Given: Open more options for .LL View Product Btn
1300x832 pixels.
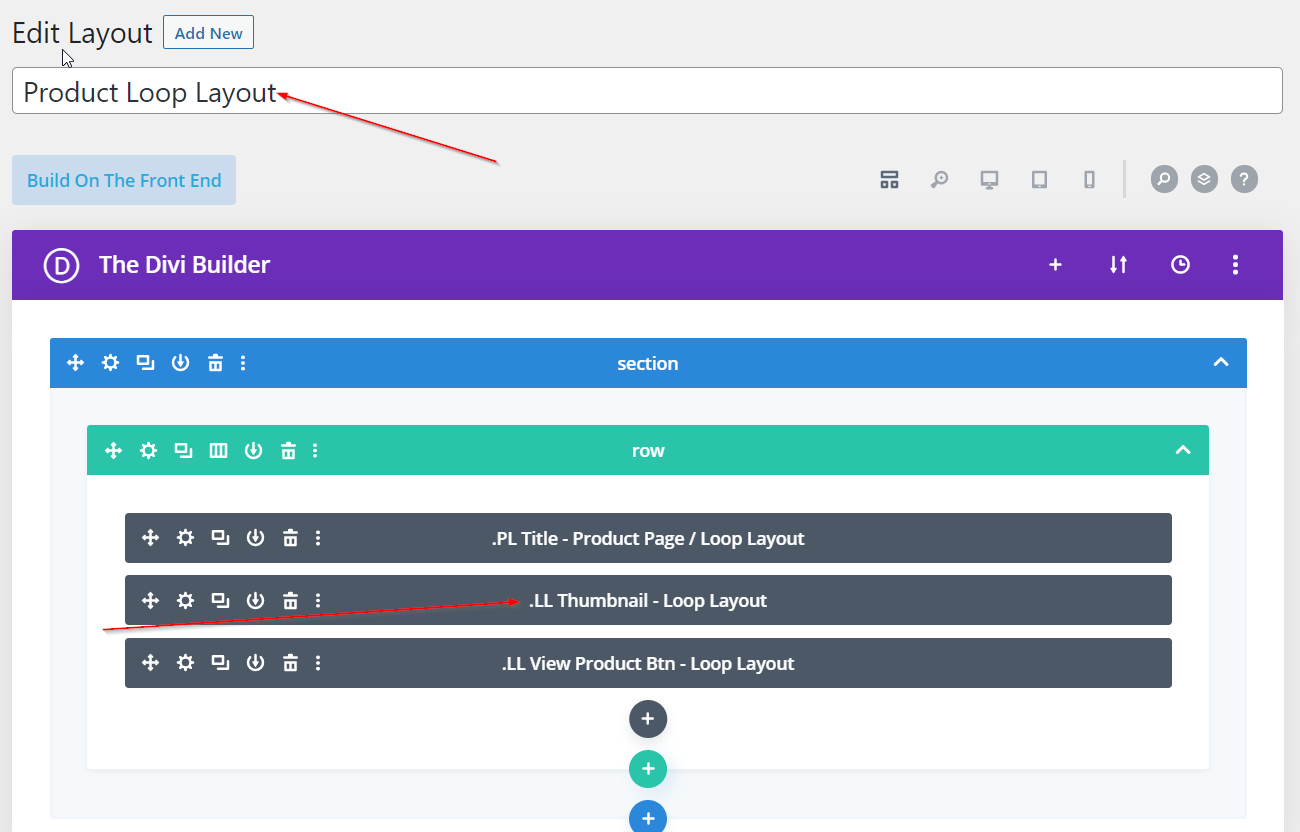Looking at the screenshot, I should coord(318,663).
